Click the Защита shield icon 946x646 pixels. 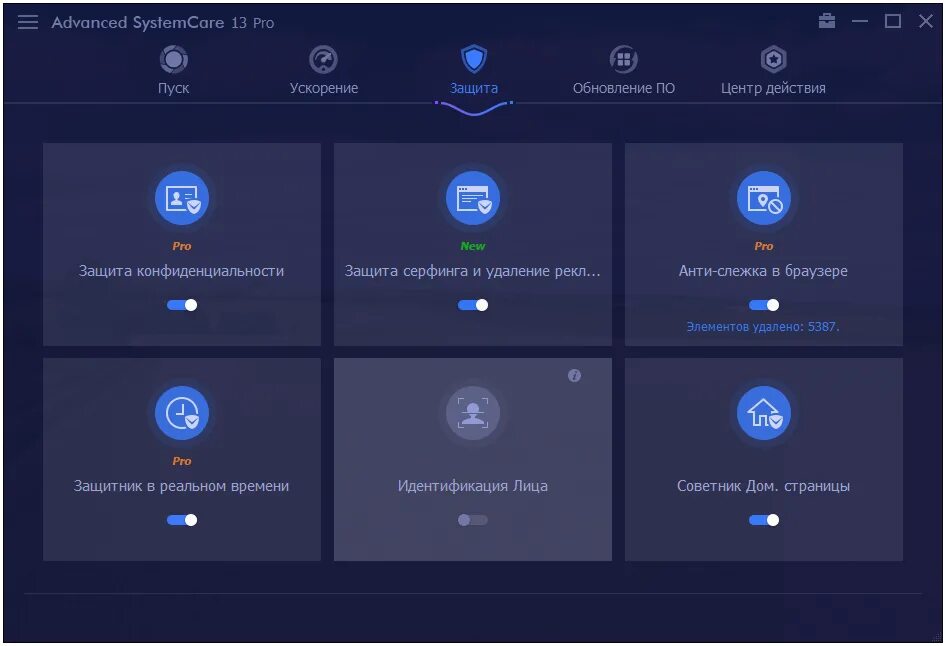474,59
